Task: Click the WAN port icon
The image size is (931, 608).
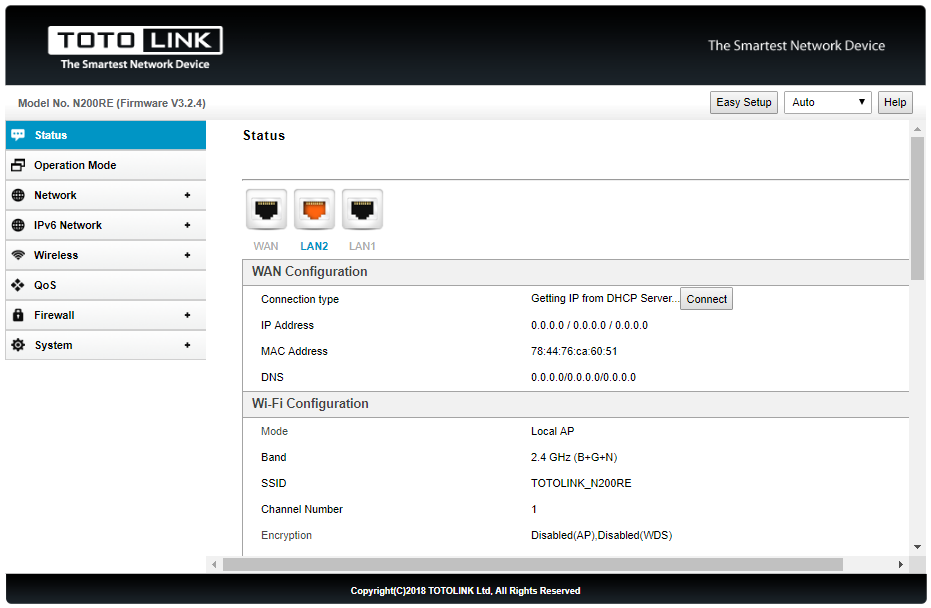Action: 266,209
